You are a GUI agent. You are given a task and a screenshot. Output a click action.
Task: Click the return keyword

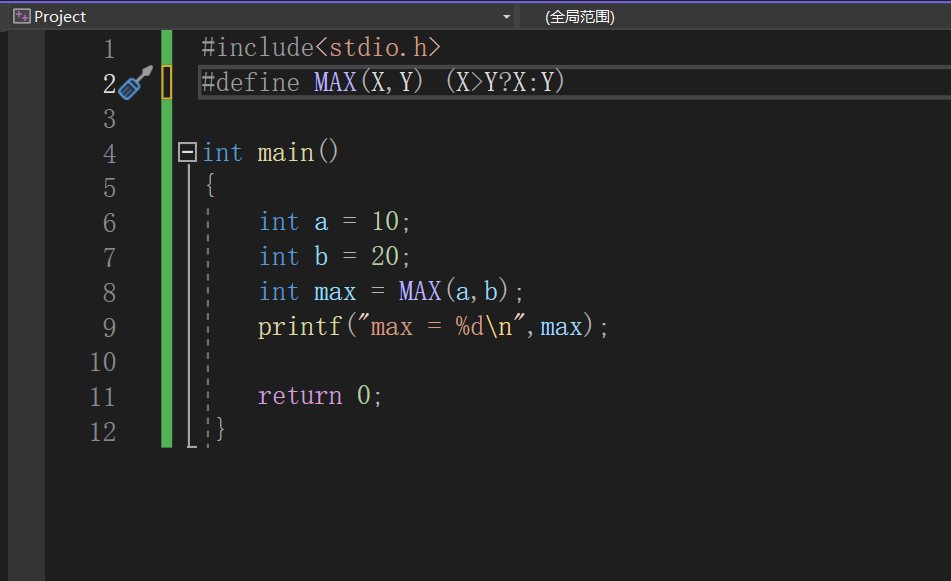[300, 396]
